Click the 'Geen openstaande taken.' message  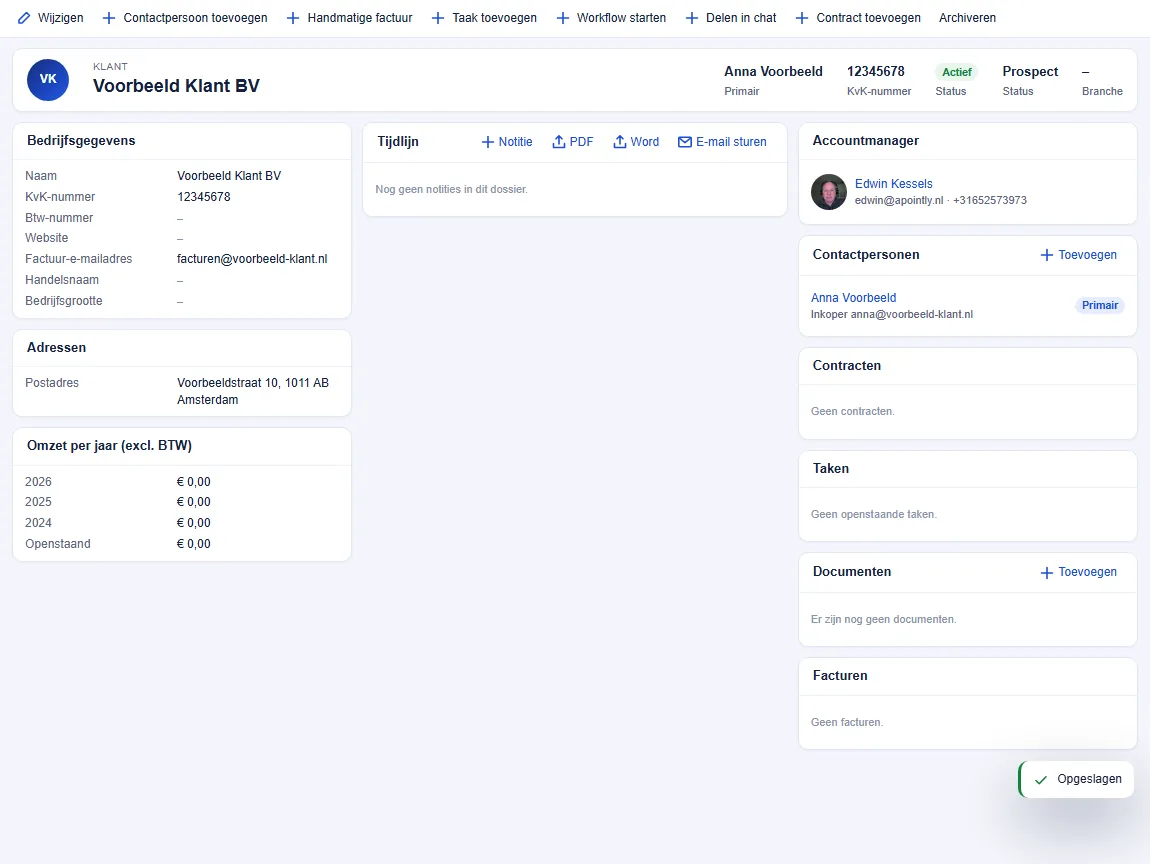pos(874,514)
